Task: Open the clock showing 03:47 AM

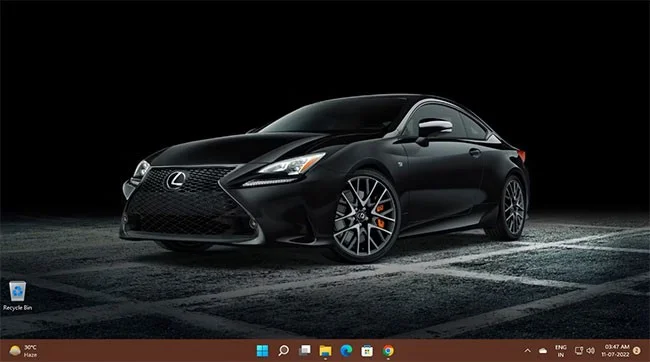Action: coord(616,351)
